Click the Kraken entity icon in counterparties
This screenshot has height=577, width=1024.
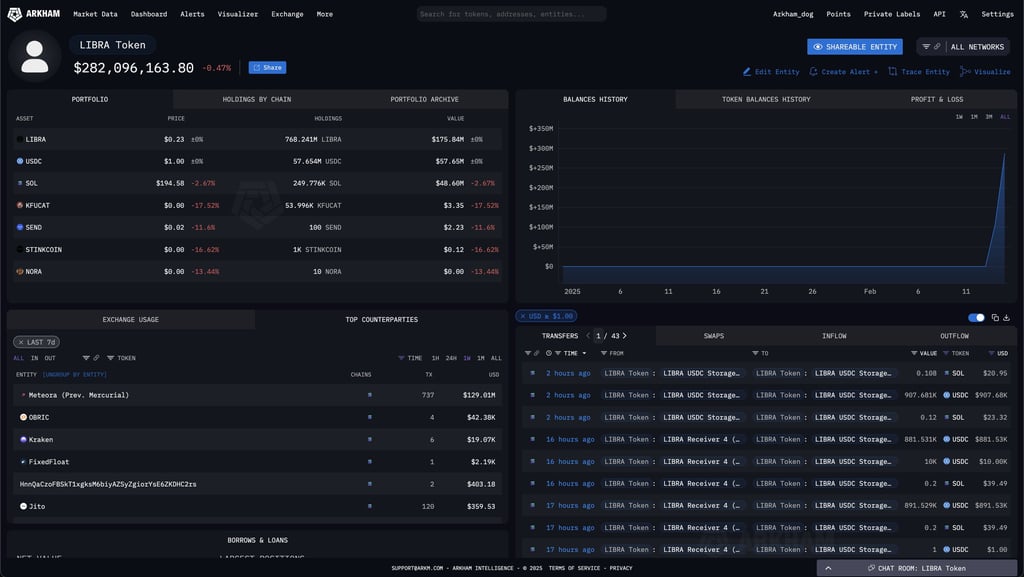coord(24,439)
